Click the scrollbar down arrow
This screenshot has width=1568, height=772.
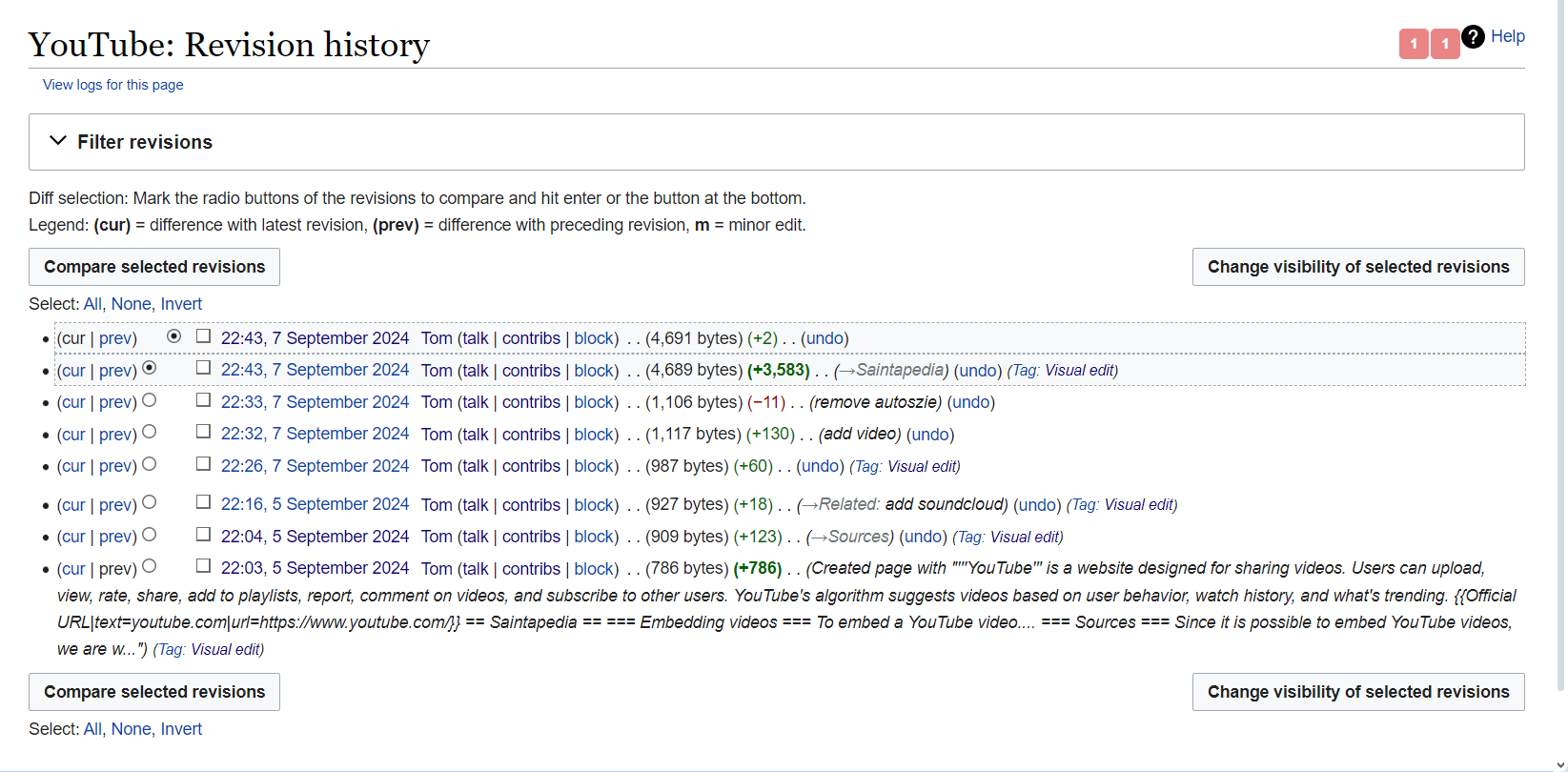pyautogui.click(x=1560, y=764)
